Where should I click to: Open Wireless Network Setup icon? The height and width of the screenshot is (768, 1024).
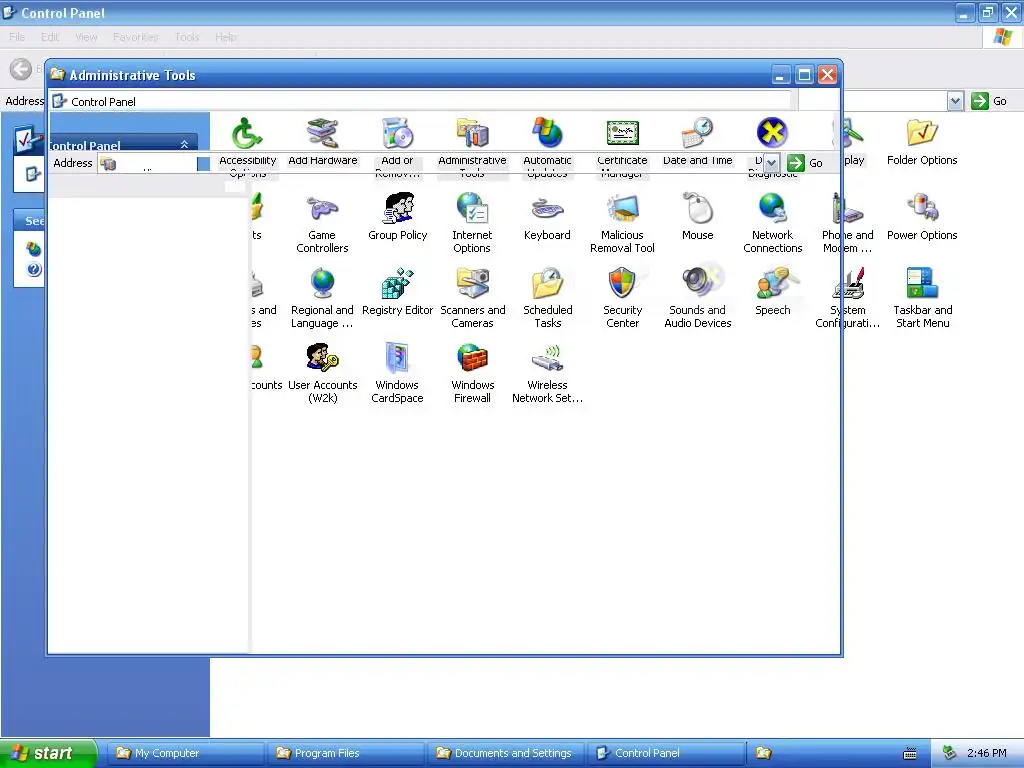pos(547,359)
